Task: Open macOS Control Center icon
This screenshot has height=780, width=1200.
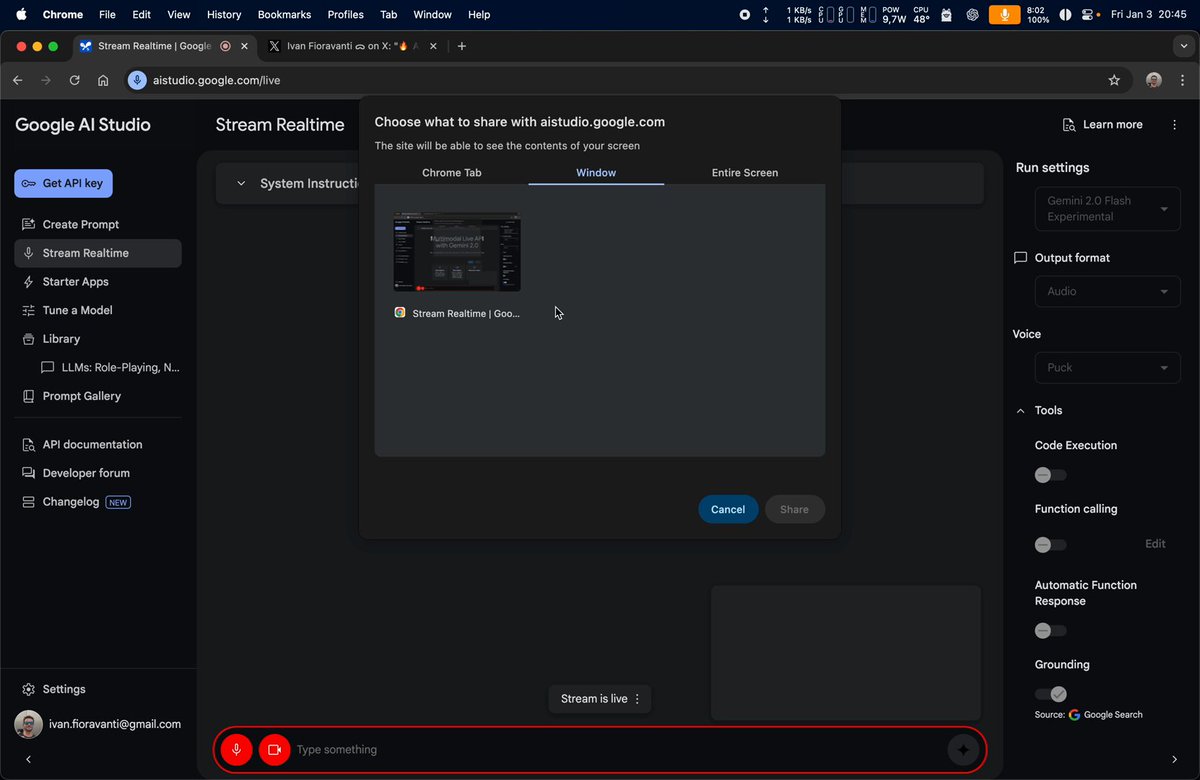Action: (x=1089, y=15)
